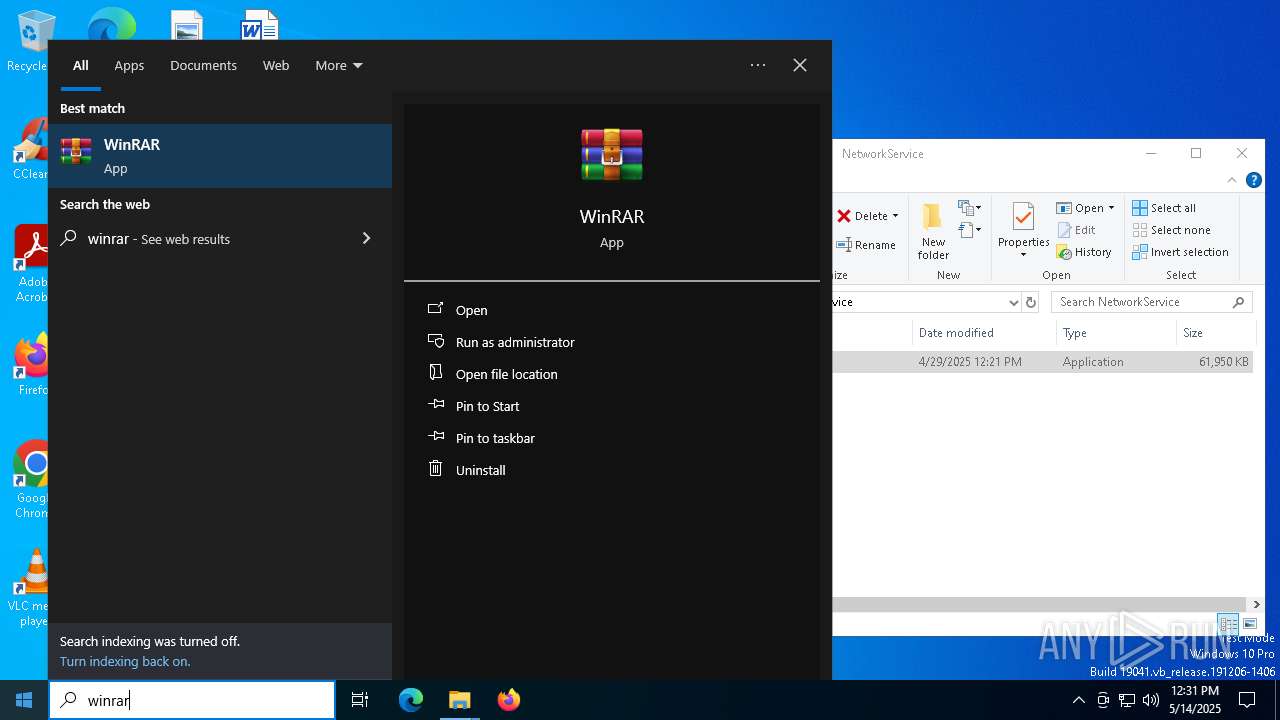Open network tray icon
The width and height of the screenshot is (1280, 720).
click(x=1127, y=700)
